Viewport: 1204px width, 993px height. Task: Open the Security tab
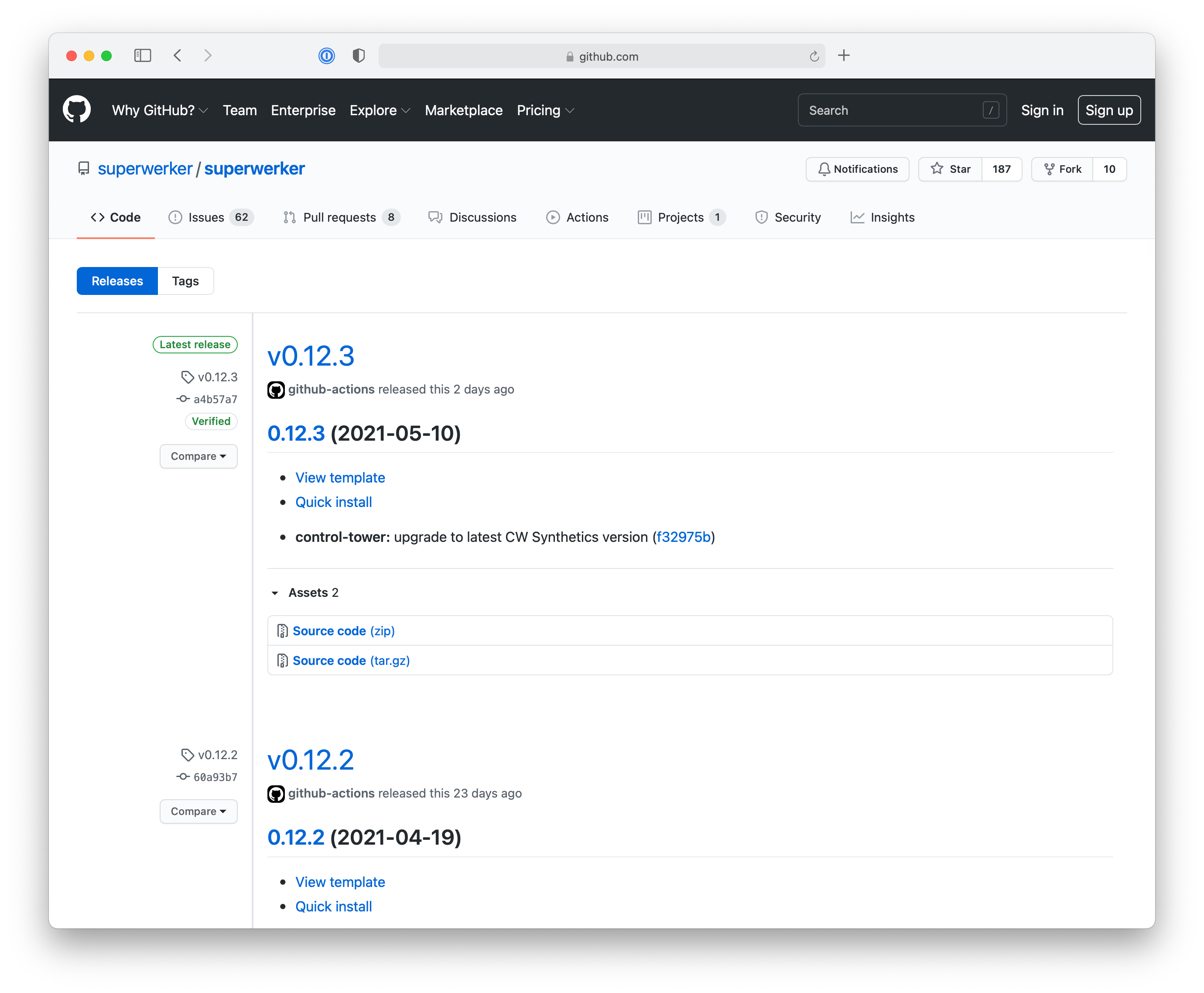pyautogui.click(x=787, y=217)
